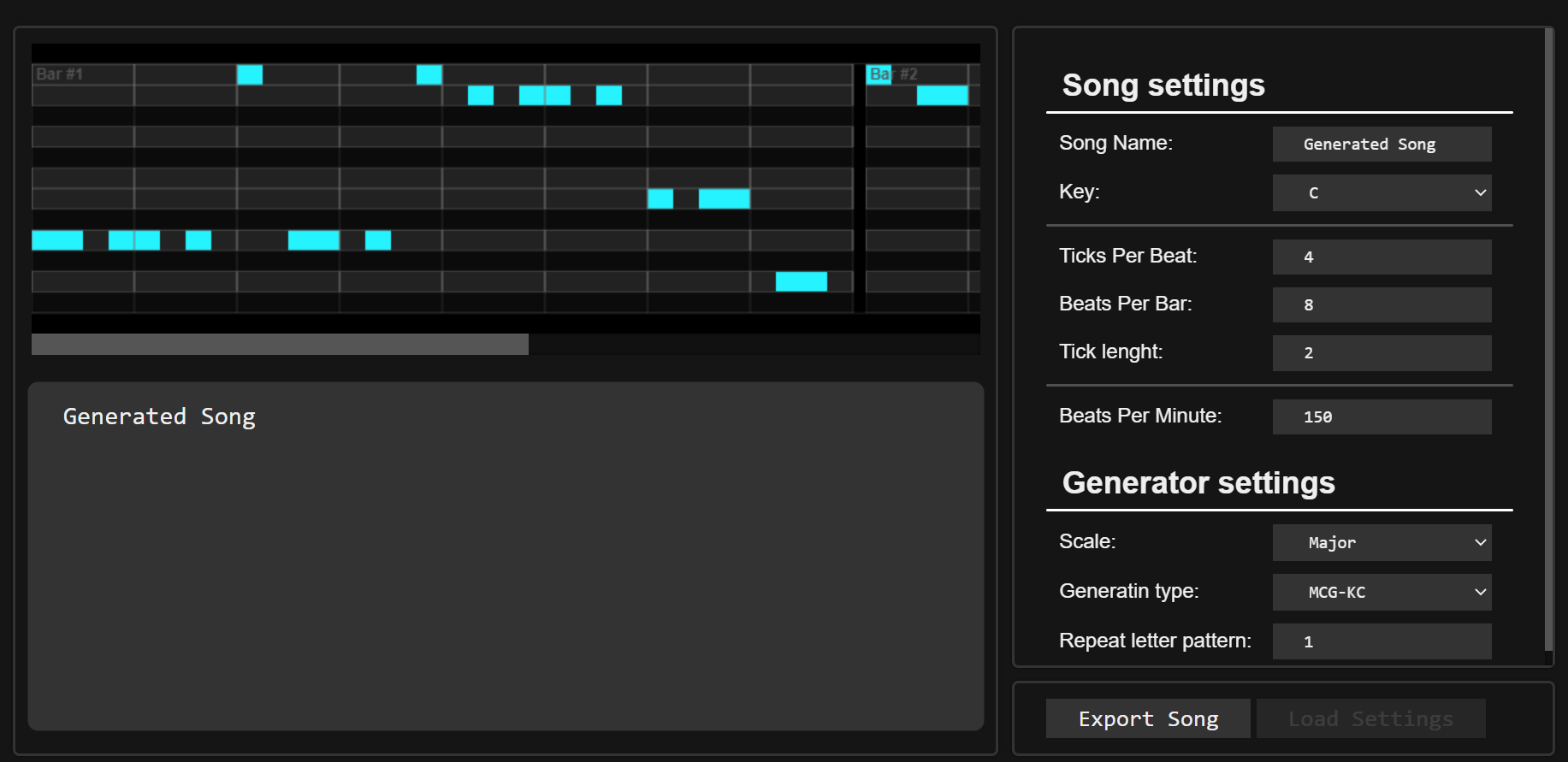Open the Key dropdown showing C
The width and height of the screenshot is (1568, 762).
[1382, 193]
